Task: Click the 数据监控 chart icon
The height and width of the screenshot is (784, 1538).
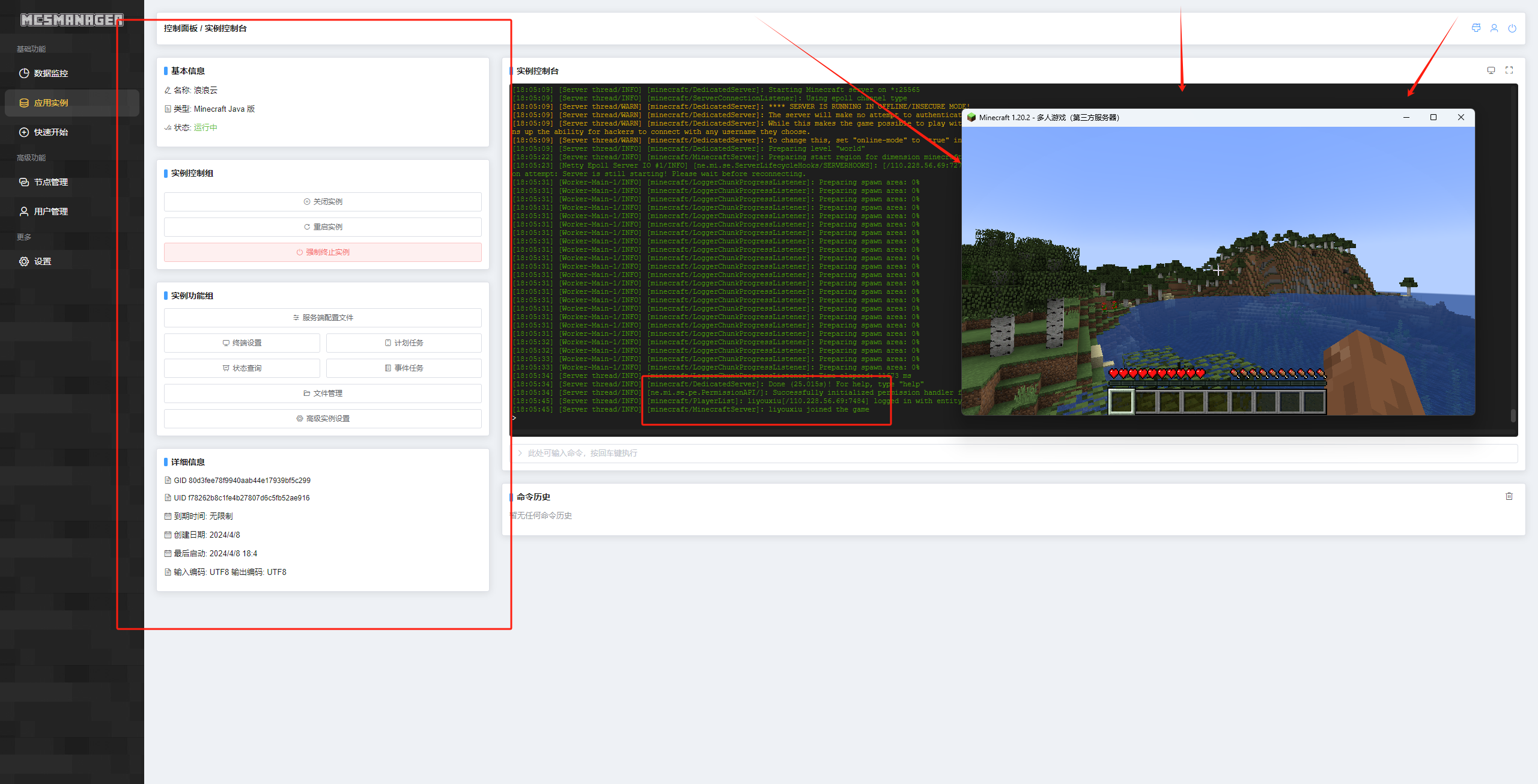Action: pyautogui.click(x=24, y=73)
